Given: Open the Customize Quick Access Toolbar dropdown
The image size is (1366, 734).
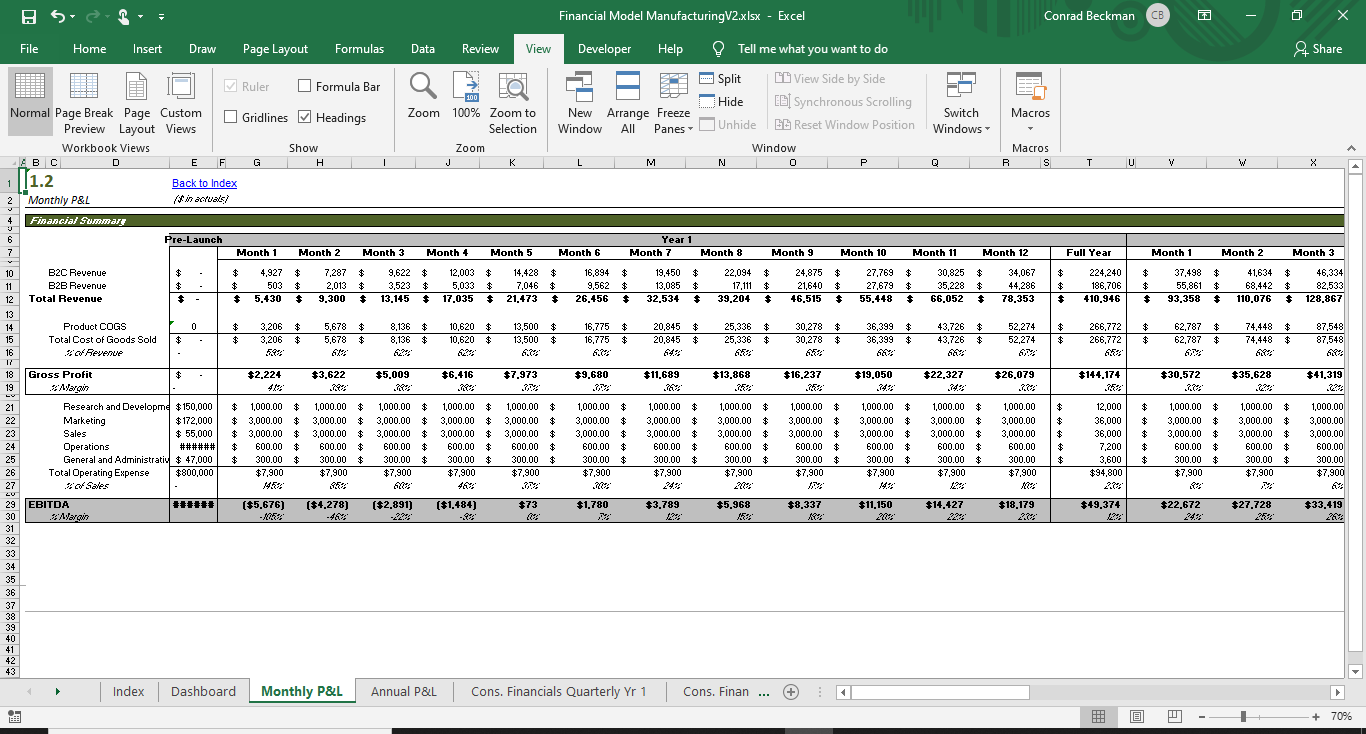Looking at the screenshot, I should pos(162,16).
